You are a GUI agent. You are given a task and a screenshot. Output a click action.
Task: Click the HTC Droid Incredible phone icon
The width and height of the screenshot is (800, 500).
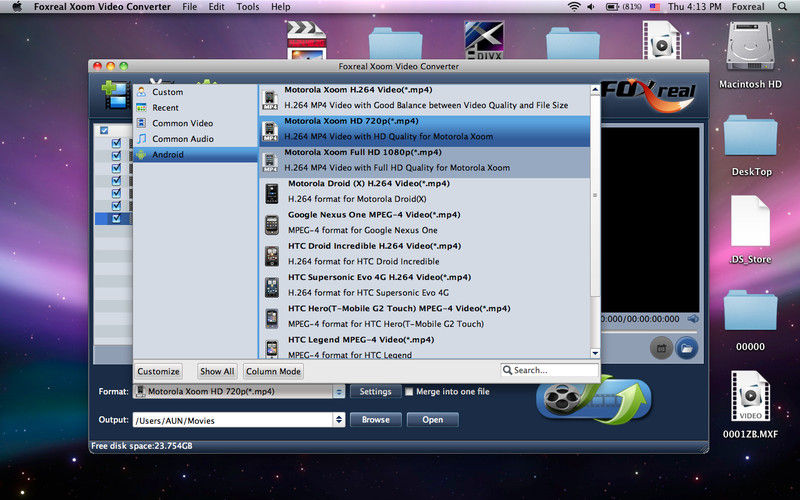[x=271, y=256]
